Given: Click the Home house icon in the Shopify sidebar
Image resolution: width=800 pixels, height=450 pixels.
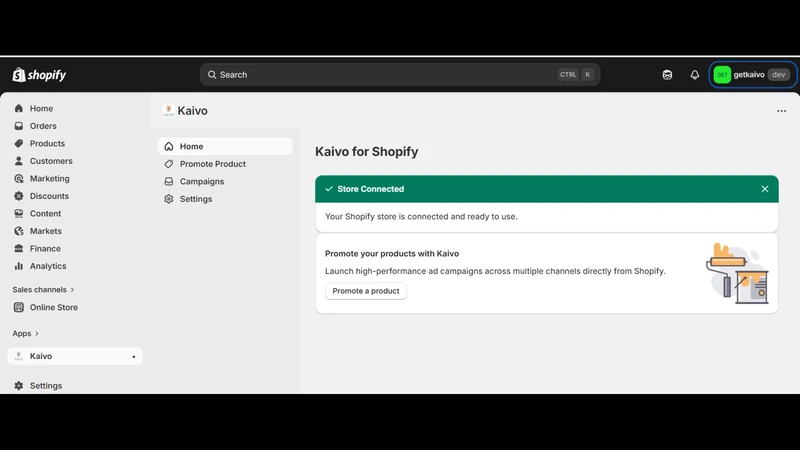Looking at the screenshot, I should click(x=19, y=108).
